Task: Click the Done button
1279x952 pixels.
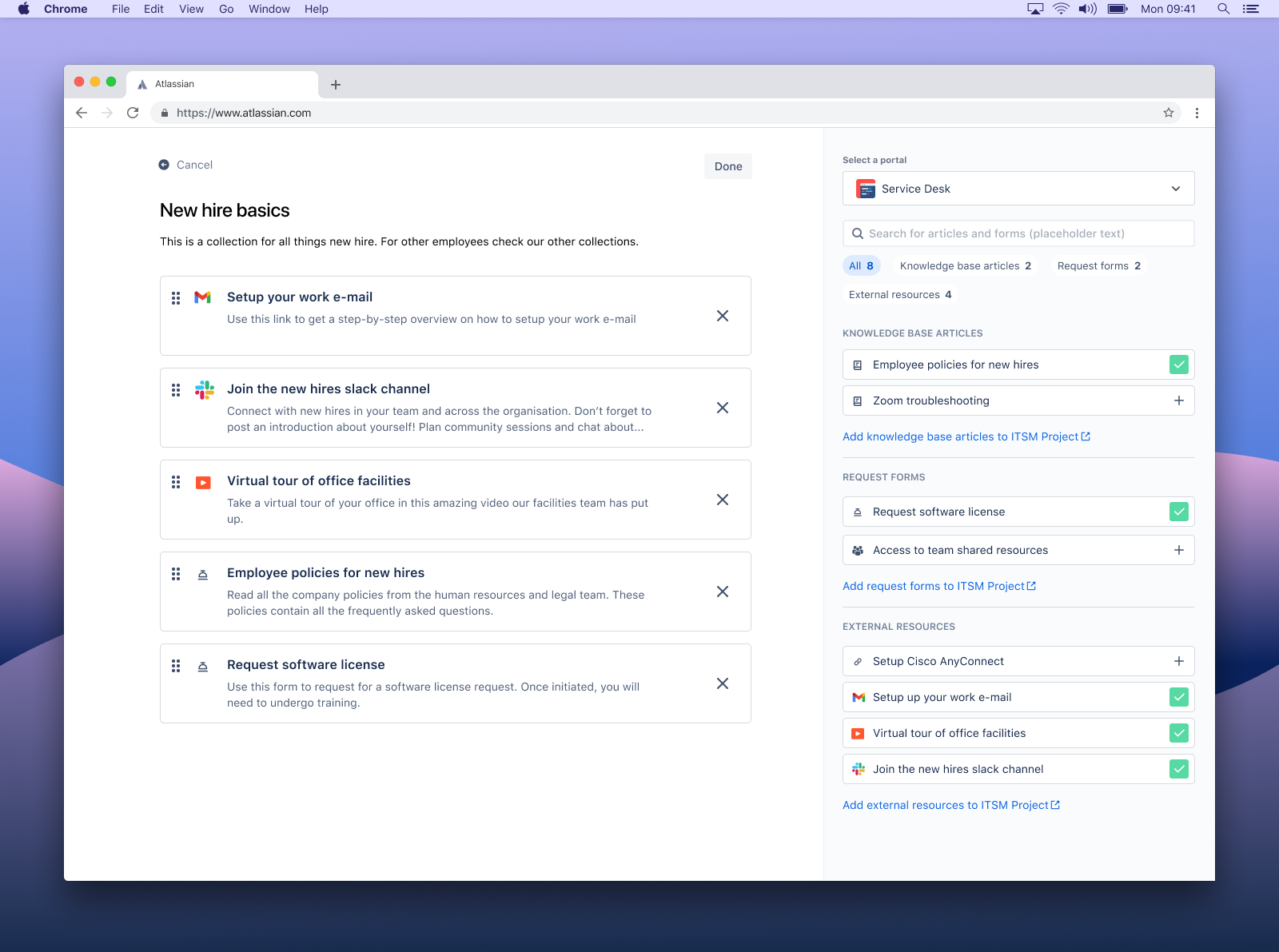Action: [728, 166]
